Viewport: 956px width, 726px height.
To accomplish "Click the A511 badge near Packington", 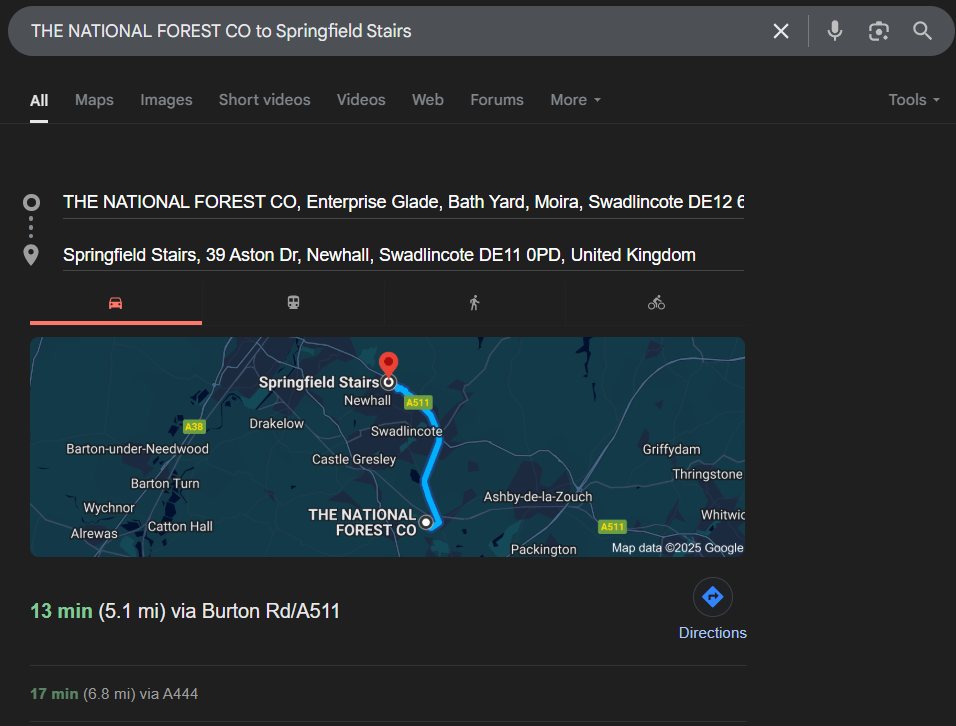I will tap(612, 527).
